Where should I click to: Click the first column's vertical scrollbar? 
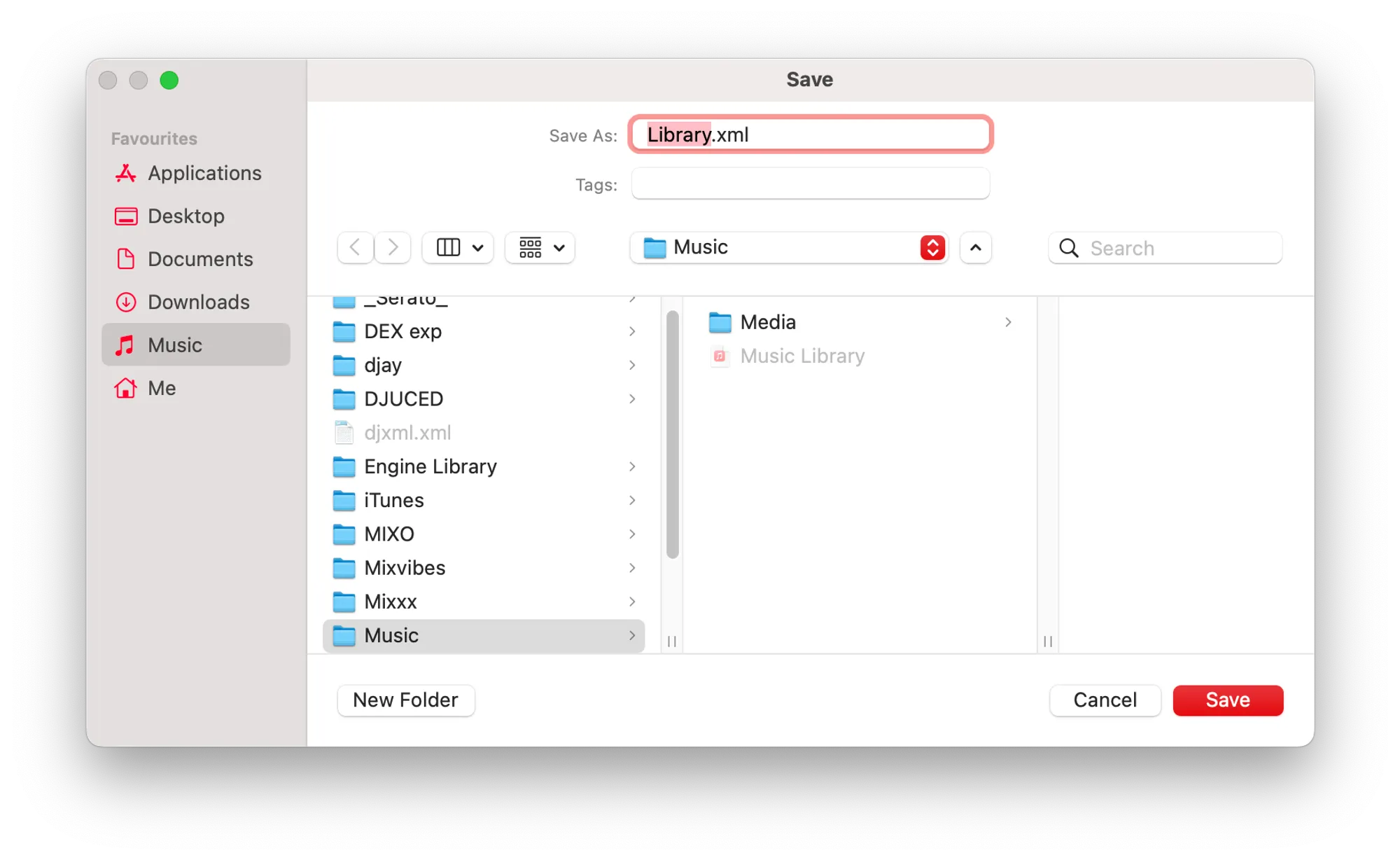(673, 434)
